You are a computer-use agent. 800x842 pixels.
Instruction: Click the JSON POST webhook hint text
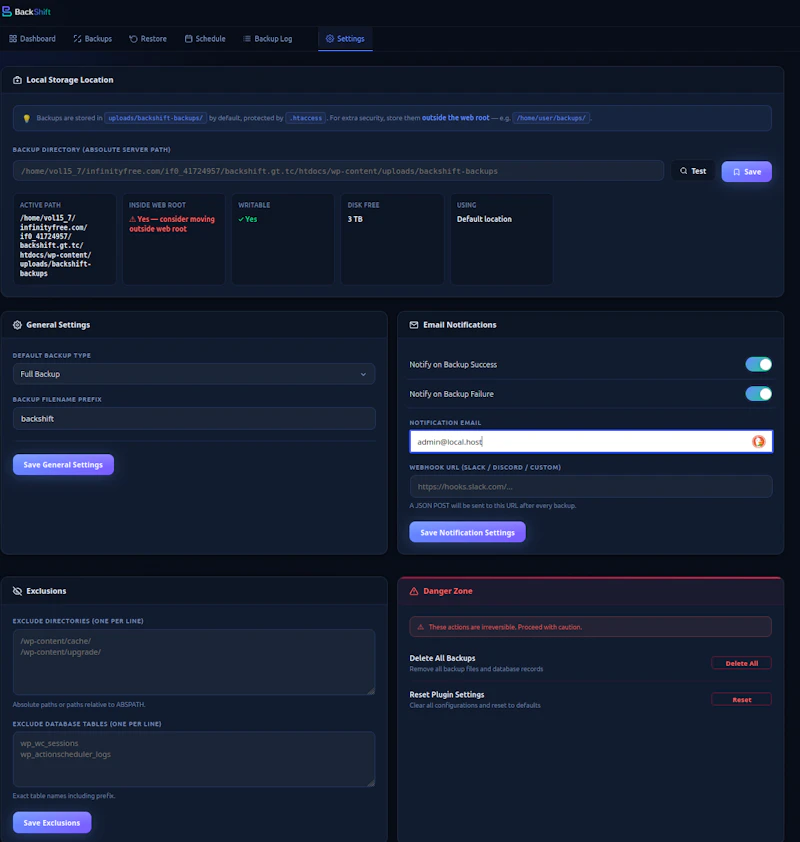(493, 505)
